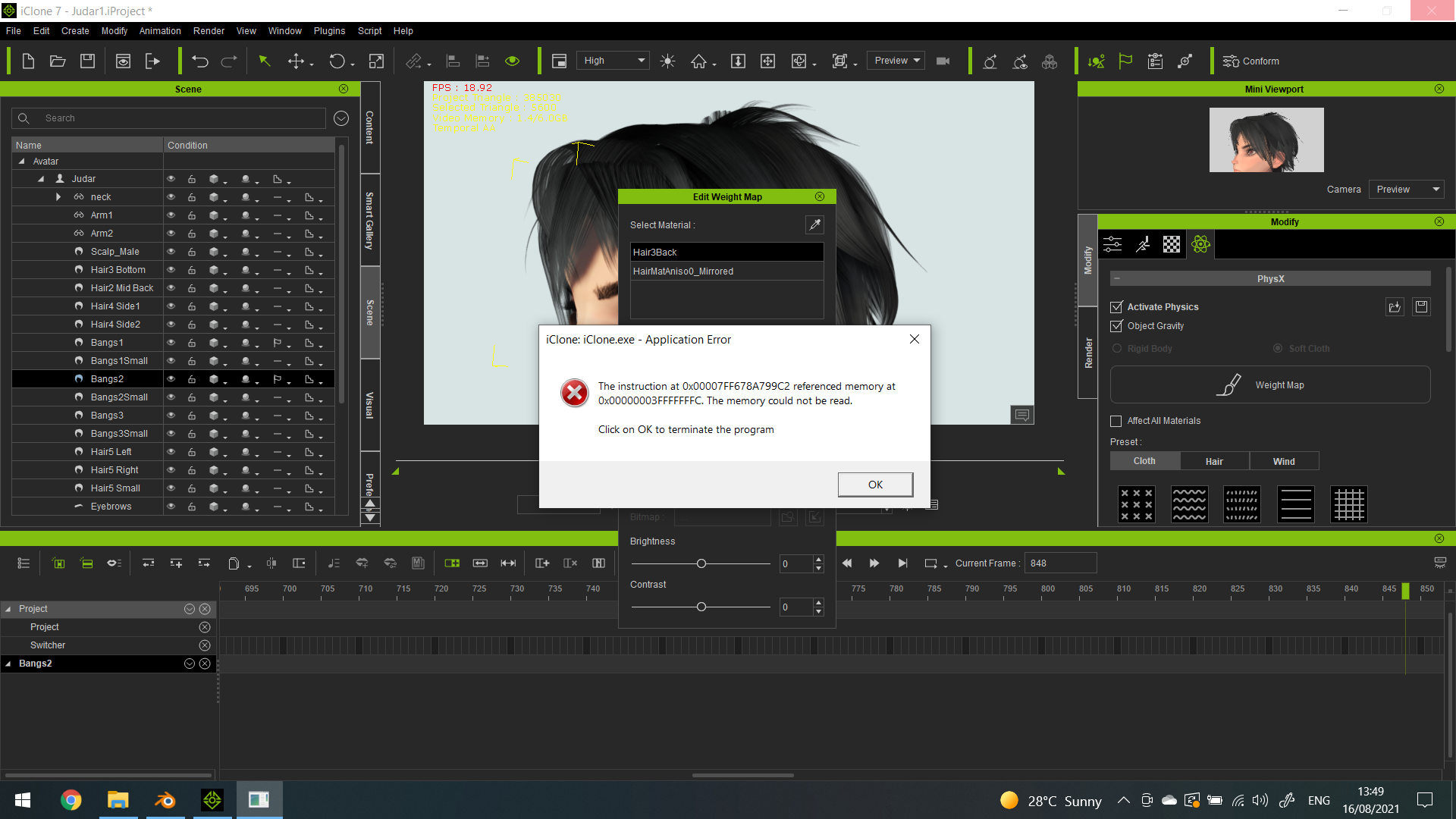Select the Scale object tool
The image size is (1456, 819).
pos(376,61)
